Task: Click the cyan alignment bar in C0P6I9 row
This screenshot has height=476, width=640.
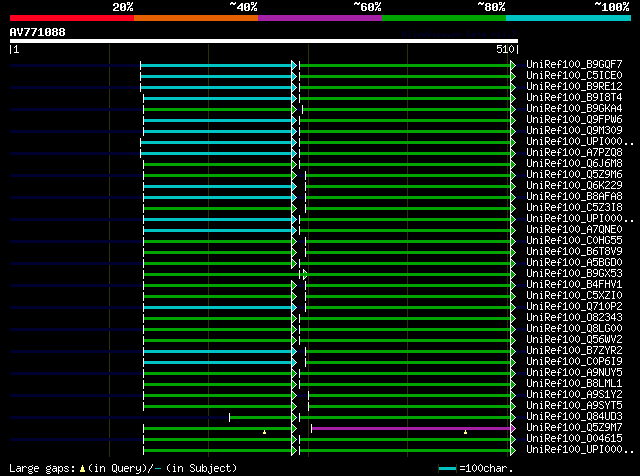Action: click(218, 363)
